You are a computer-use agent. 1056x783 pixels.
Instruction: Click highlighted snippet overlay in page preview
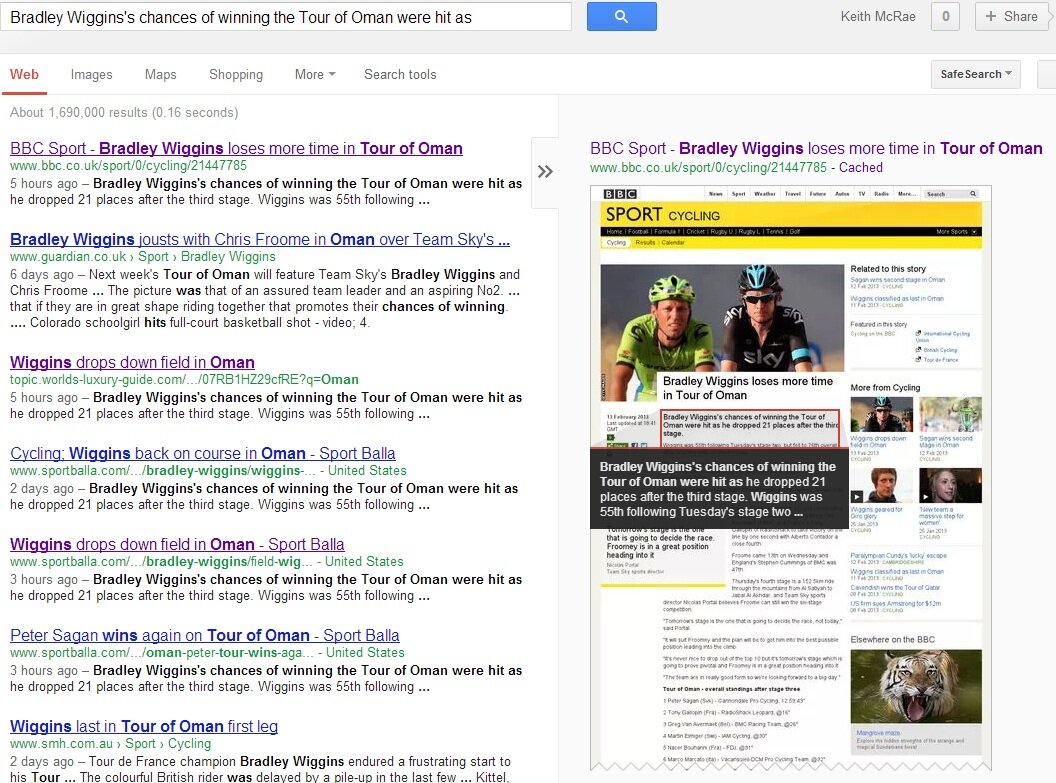point(719,489)
